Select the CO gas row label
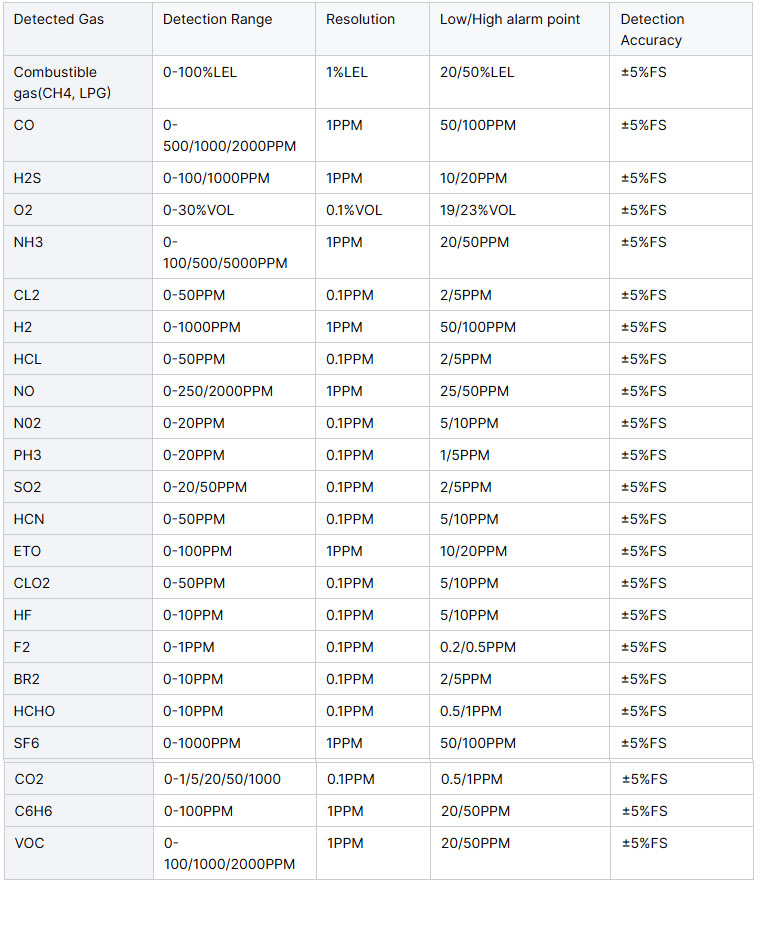The image size is (760, 950). coord(78,135)
